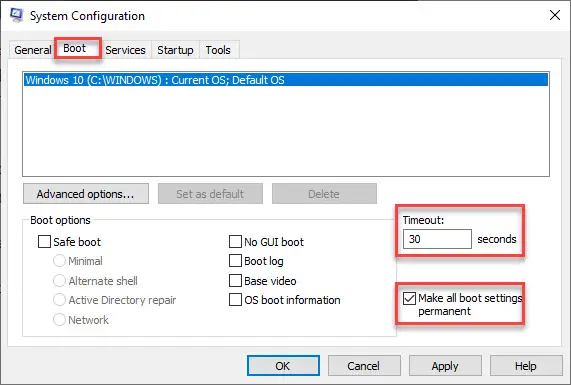Select the Windows 10 (C:\WINDOWS) boot entry
Viewport: 571px width, 385px height.
(x=286, y=80)
